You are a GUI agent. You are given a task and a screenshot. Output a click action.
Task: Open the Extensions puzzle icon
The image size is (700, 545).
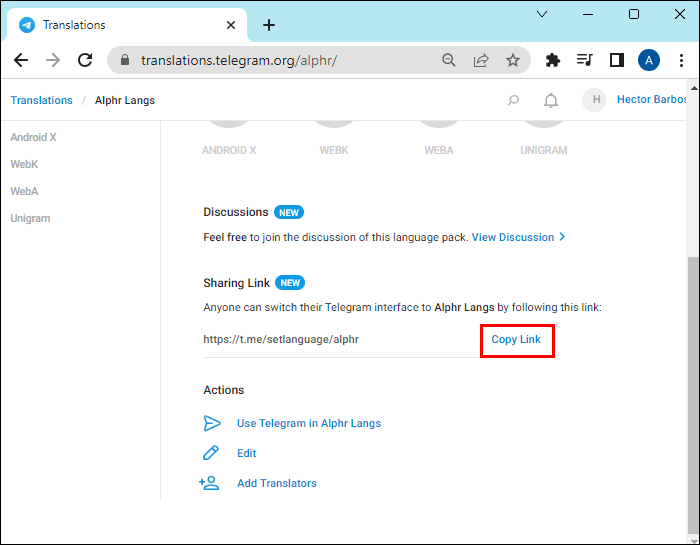click(553, 60)
